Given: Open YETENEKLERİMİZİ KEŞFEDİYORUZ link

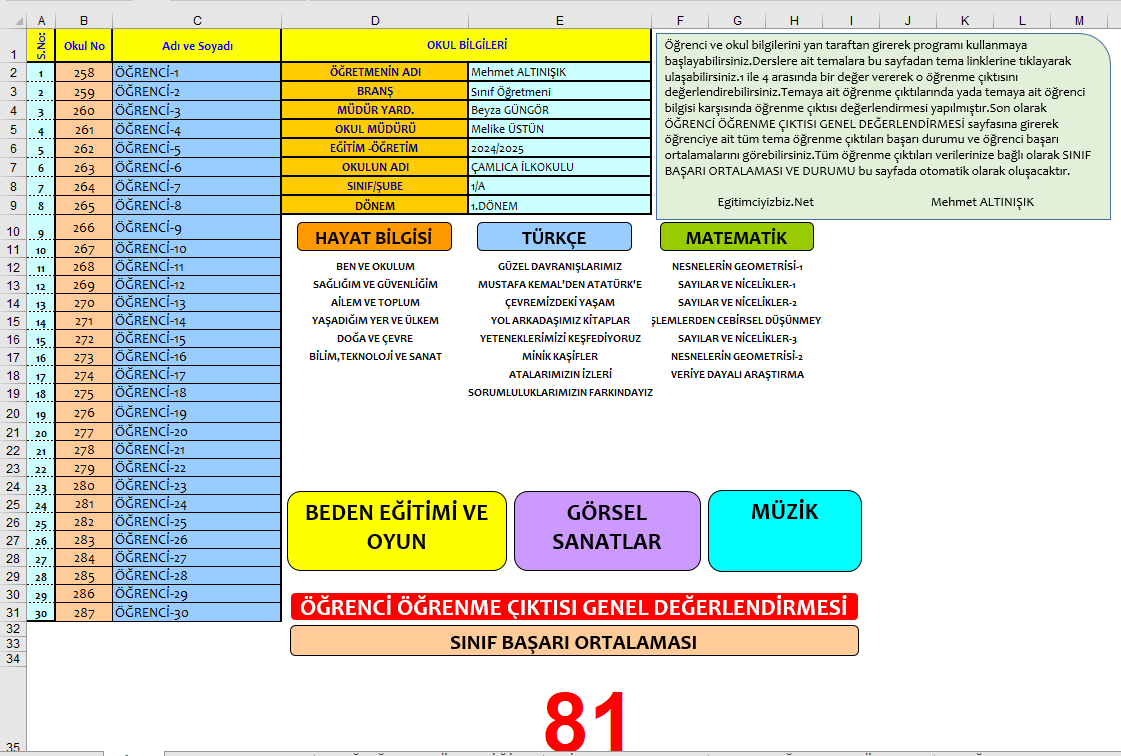Looking at the screenshot, I should tap(560, 338).
